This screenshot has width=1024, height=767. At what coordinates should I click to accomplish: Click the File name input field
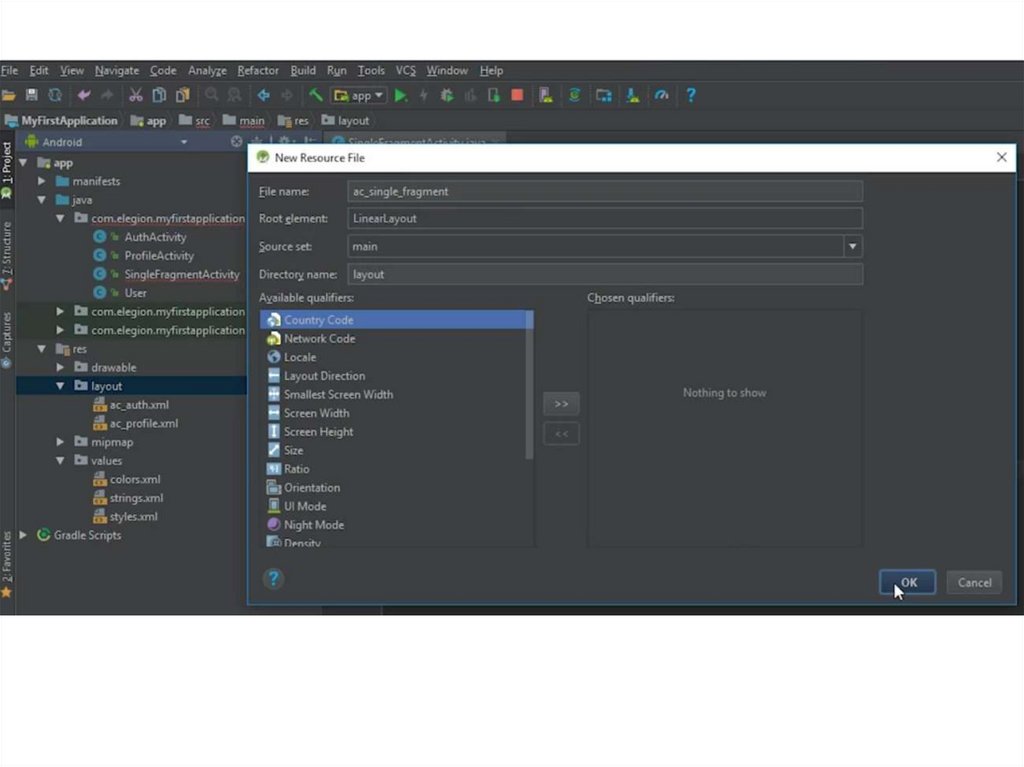click(x=604, y=191)
